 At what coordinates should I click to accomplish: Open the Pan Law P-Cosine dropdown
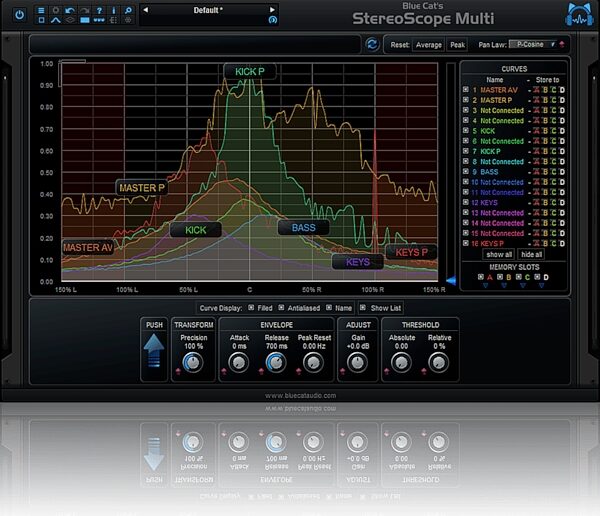tap(532, 44)
